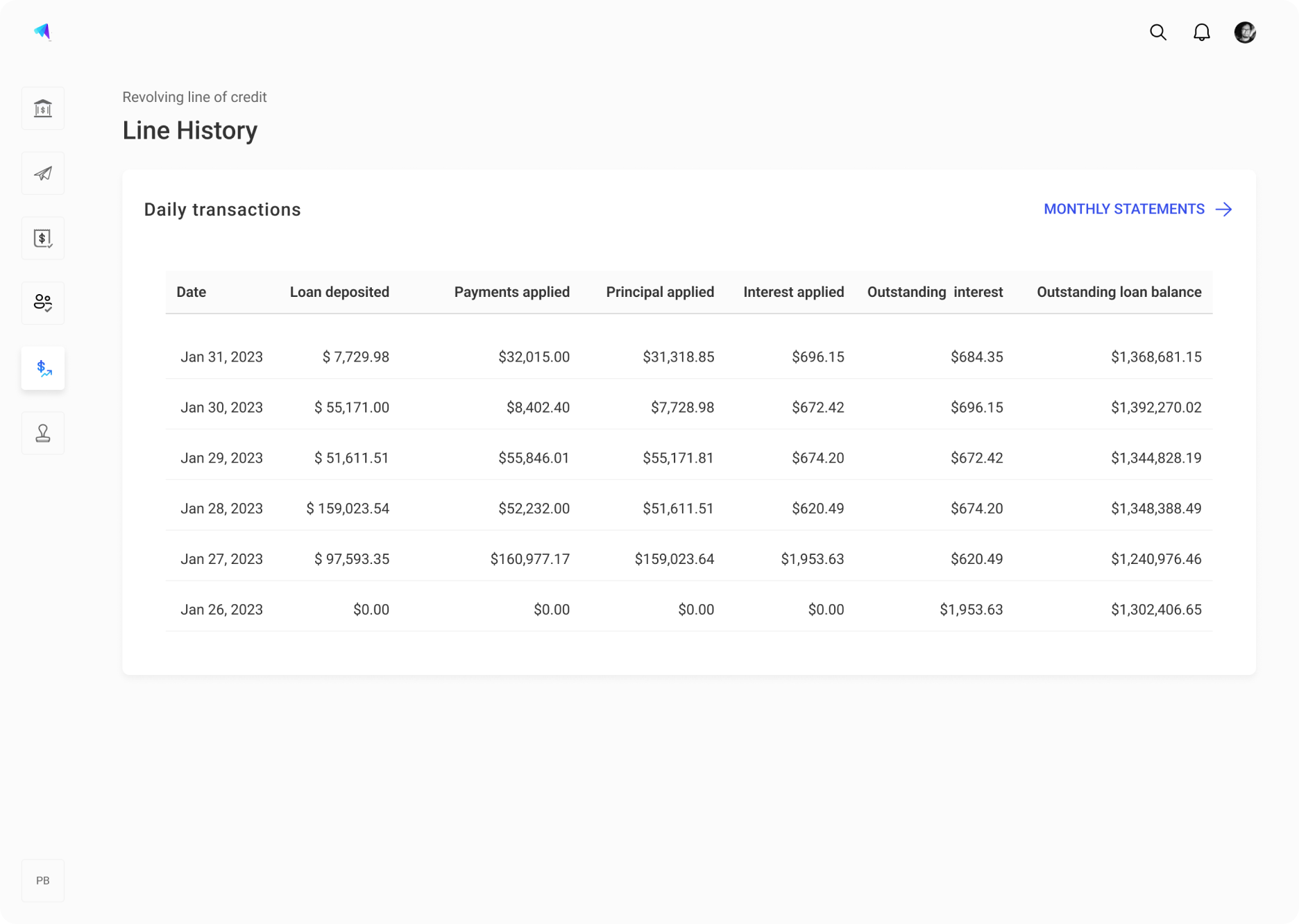
Task: Click the search icon
Action: tap(1157, 33)
